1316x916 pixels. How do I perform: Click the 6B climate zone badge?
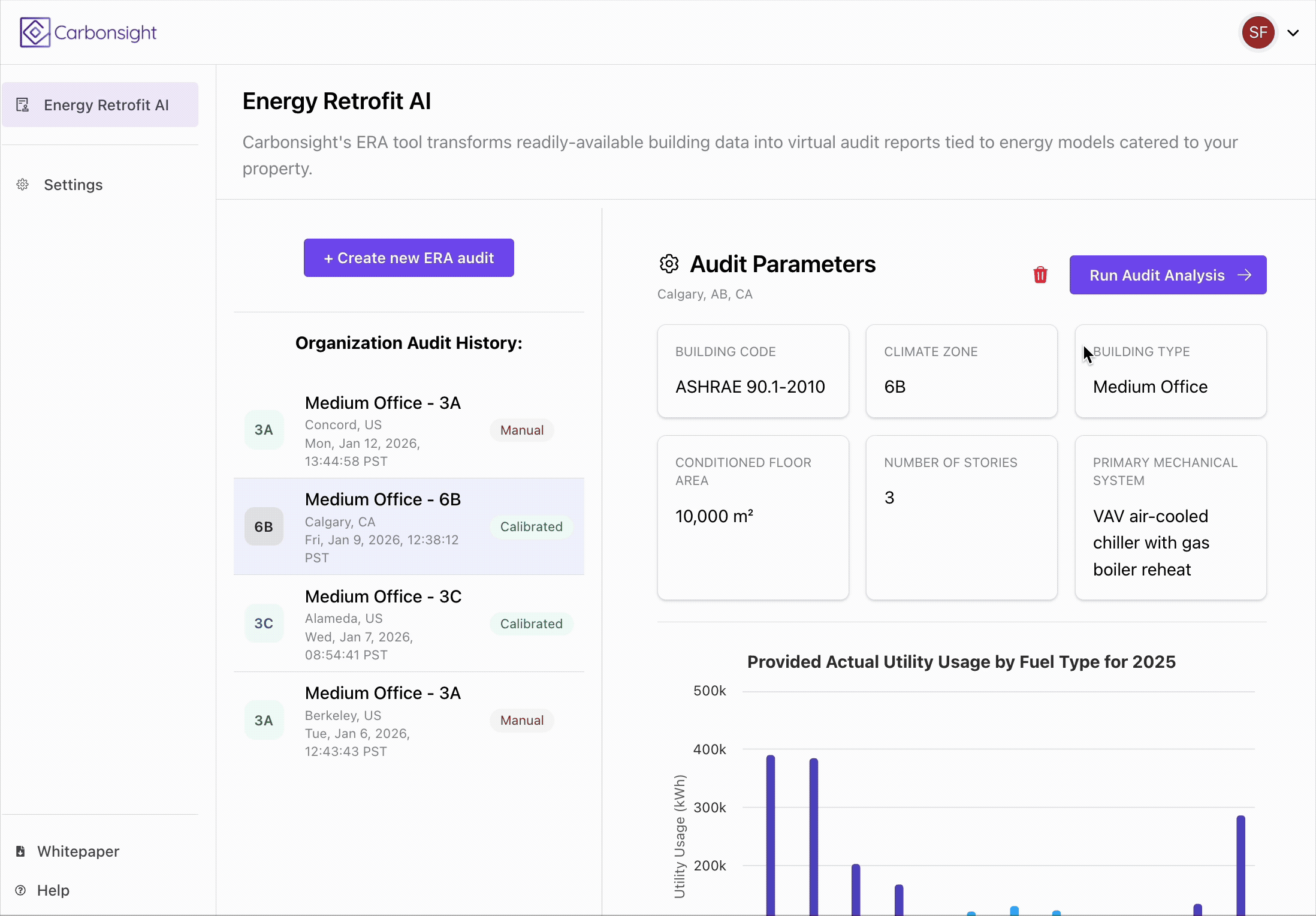pyautogui.click(x=264, y=527)
